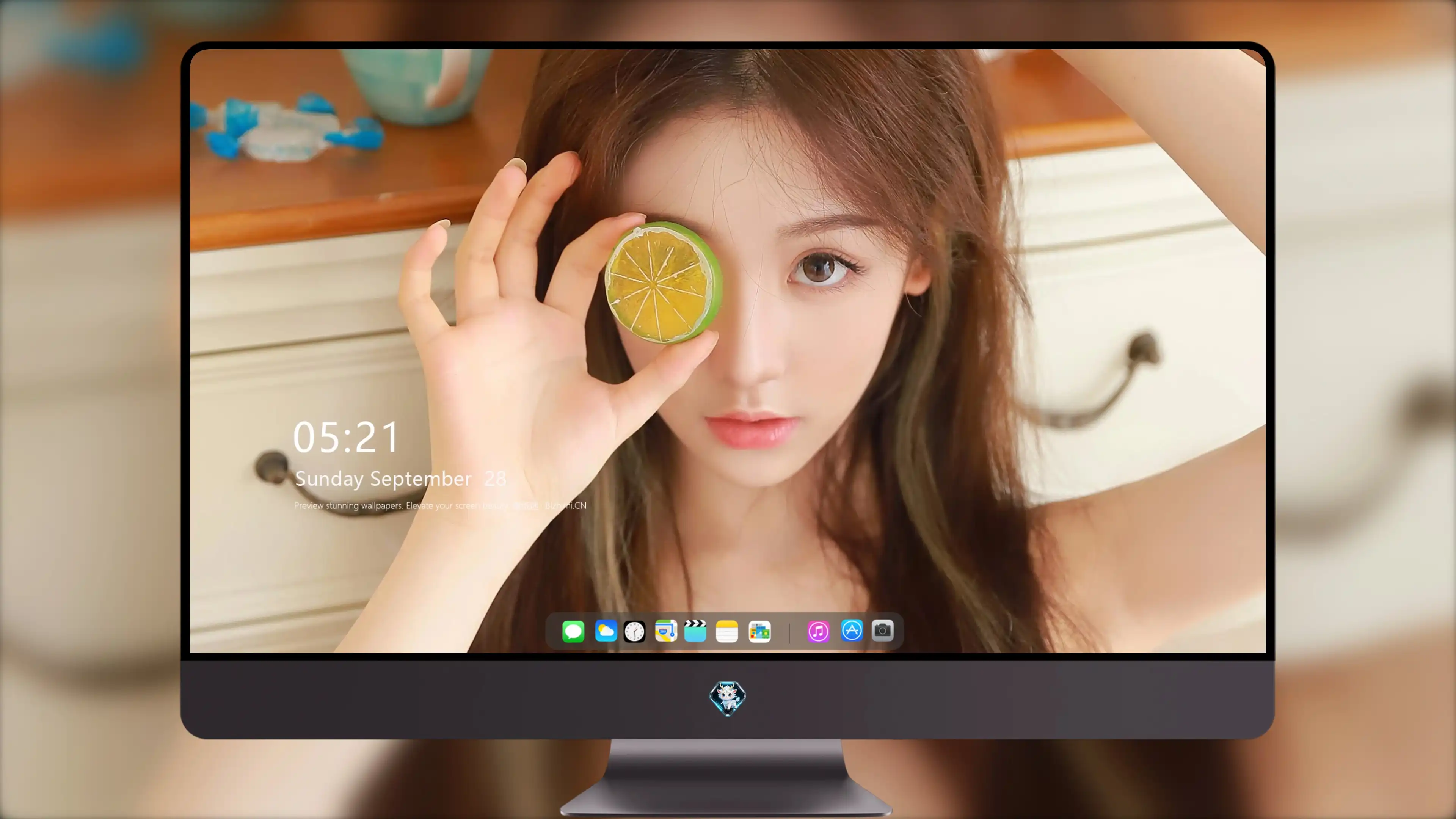Click the 05:21 clock display

[x=346, y=438]
